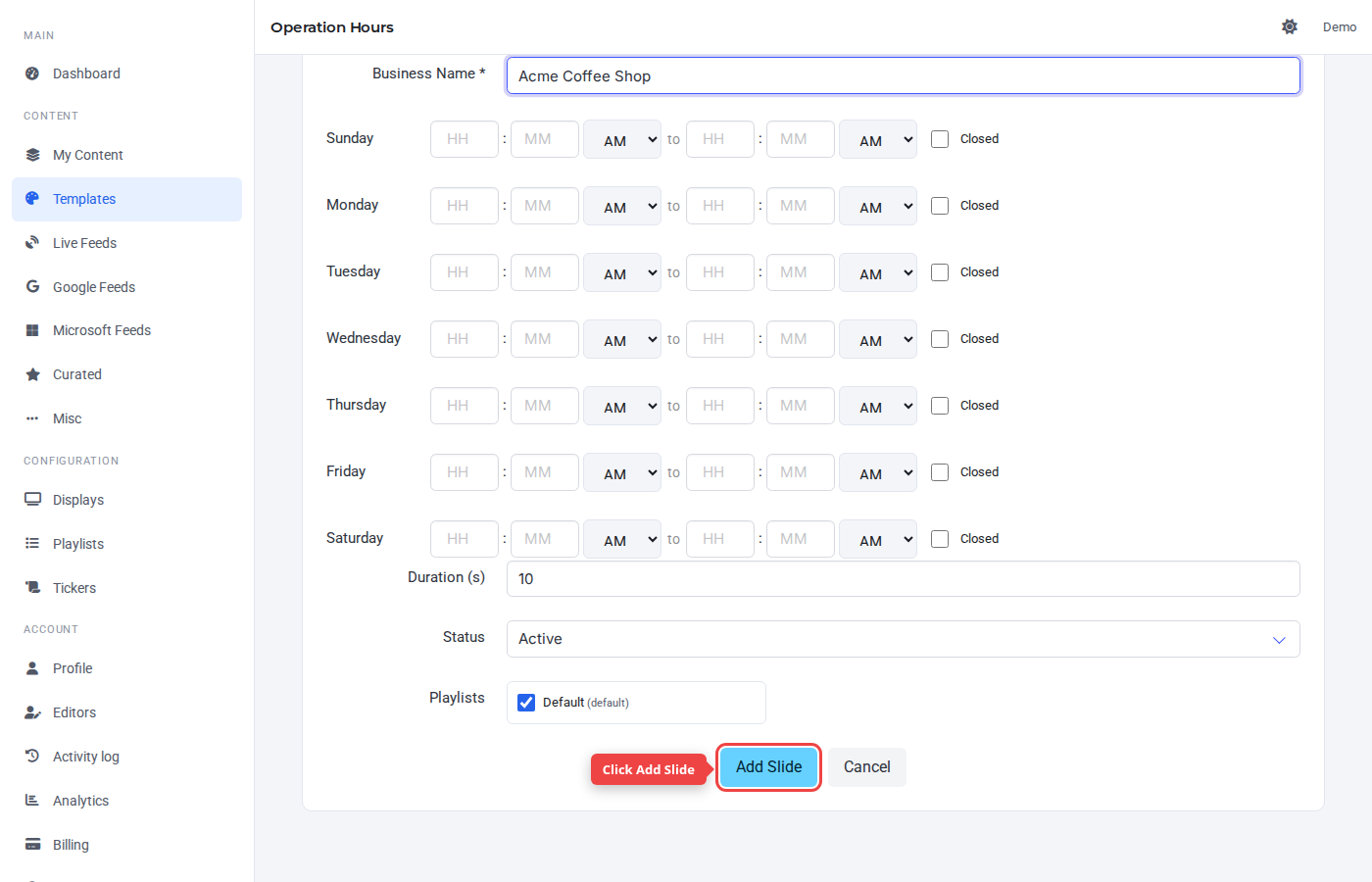This screenshot has width=1372, height=882.
Task: Click the Billing credit card icon
Action: pos(32,845)
